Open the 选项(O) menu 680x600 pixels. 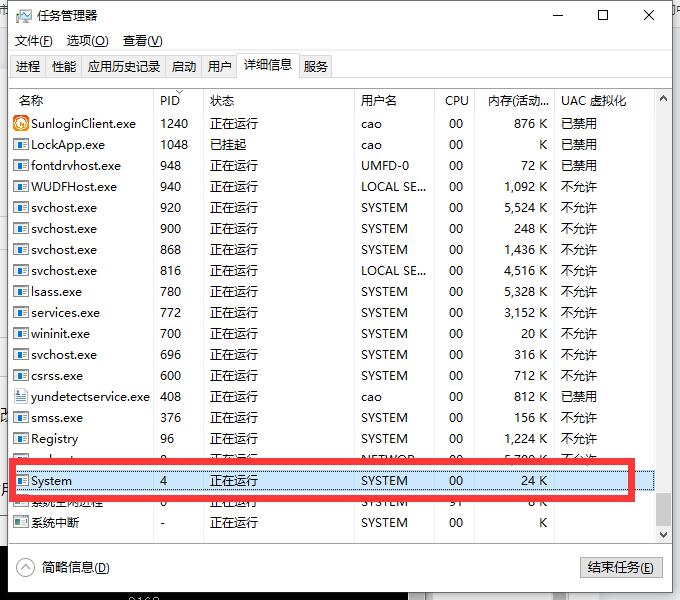pos(88,41)
